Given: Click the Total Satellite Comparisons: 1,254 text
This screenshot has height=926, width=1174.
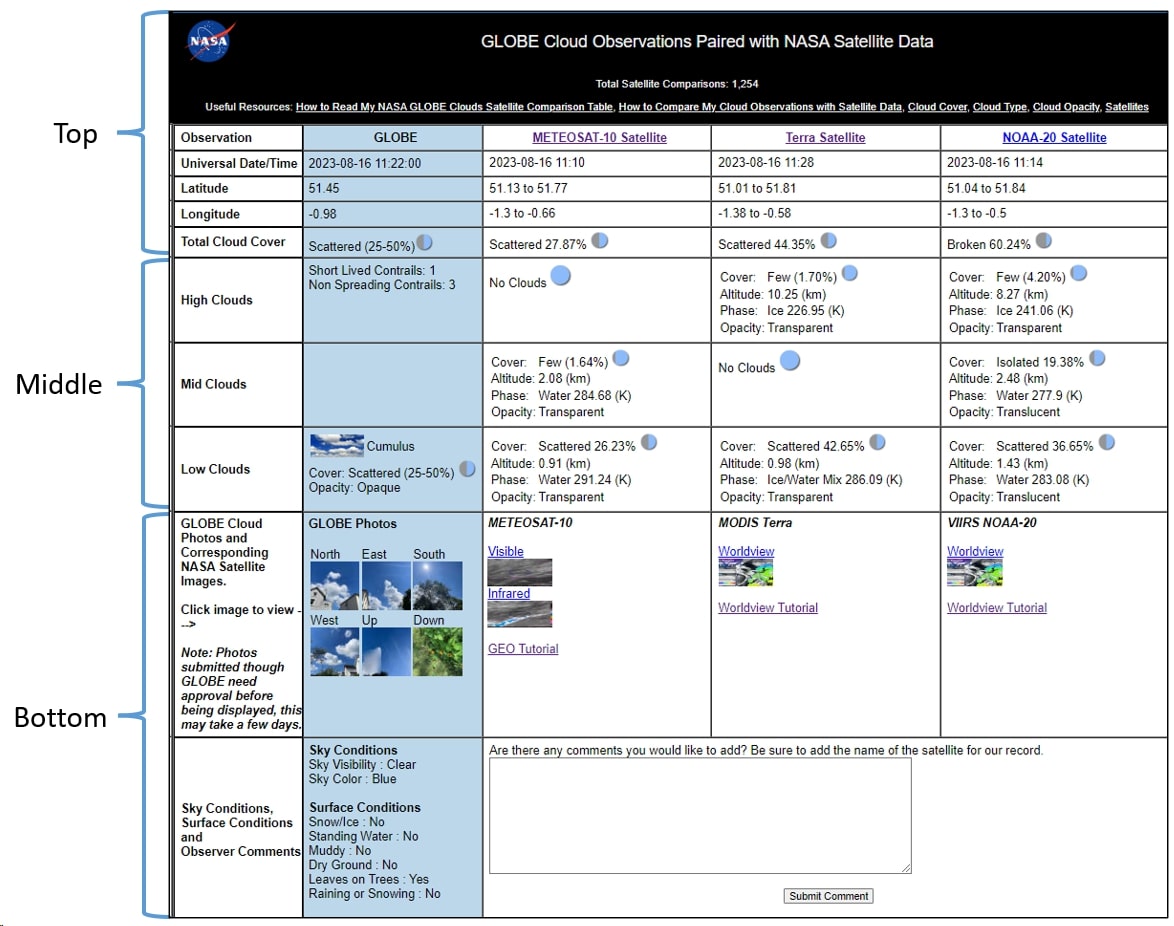Looking at the screenshot, I should (x=677, y=84).
